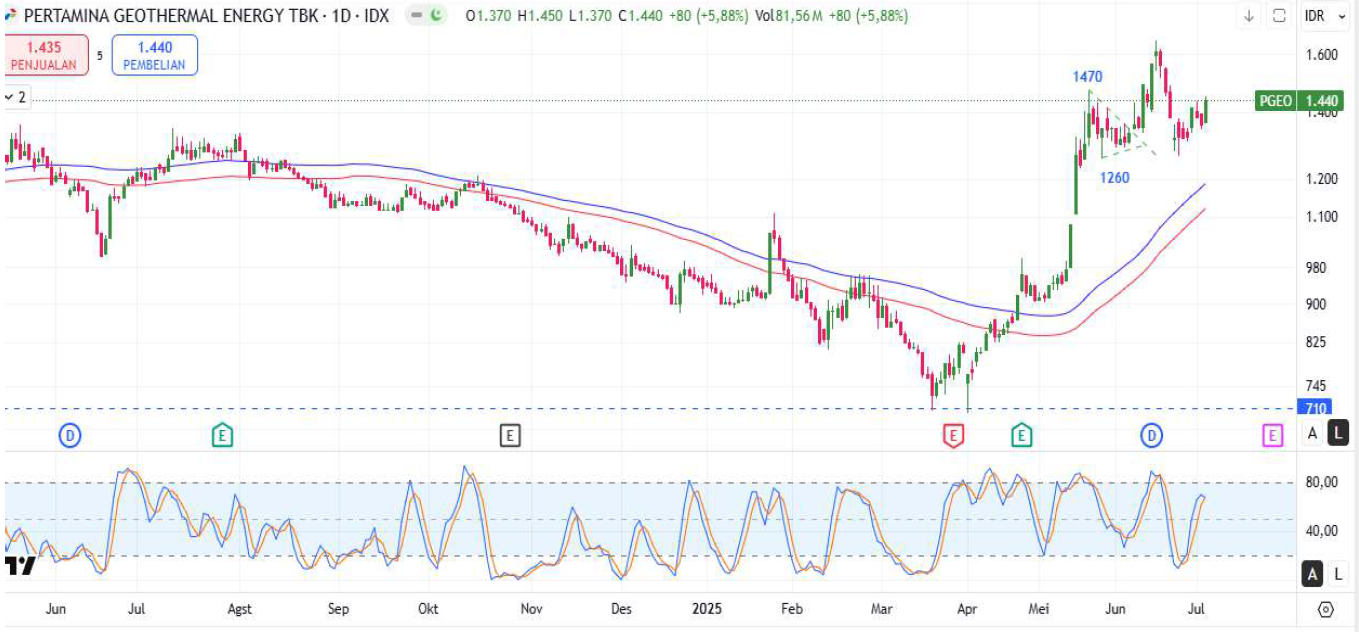Click the symbol title PERTAMINA GEOTHERMAL ENERGY TBK
The image size is (1359, 632).
point(170,16)
